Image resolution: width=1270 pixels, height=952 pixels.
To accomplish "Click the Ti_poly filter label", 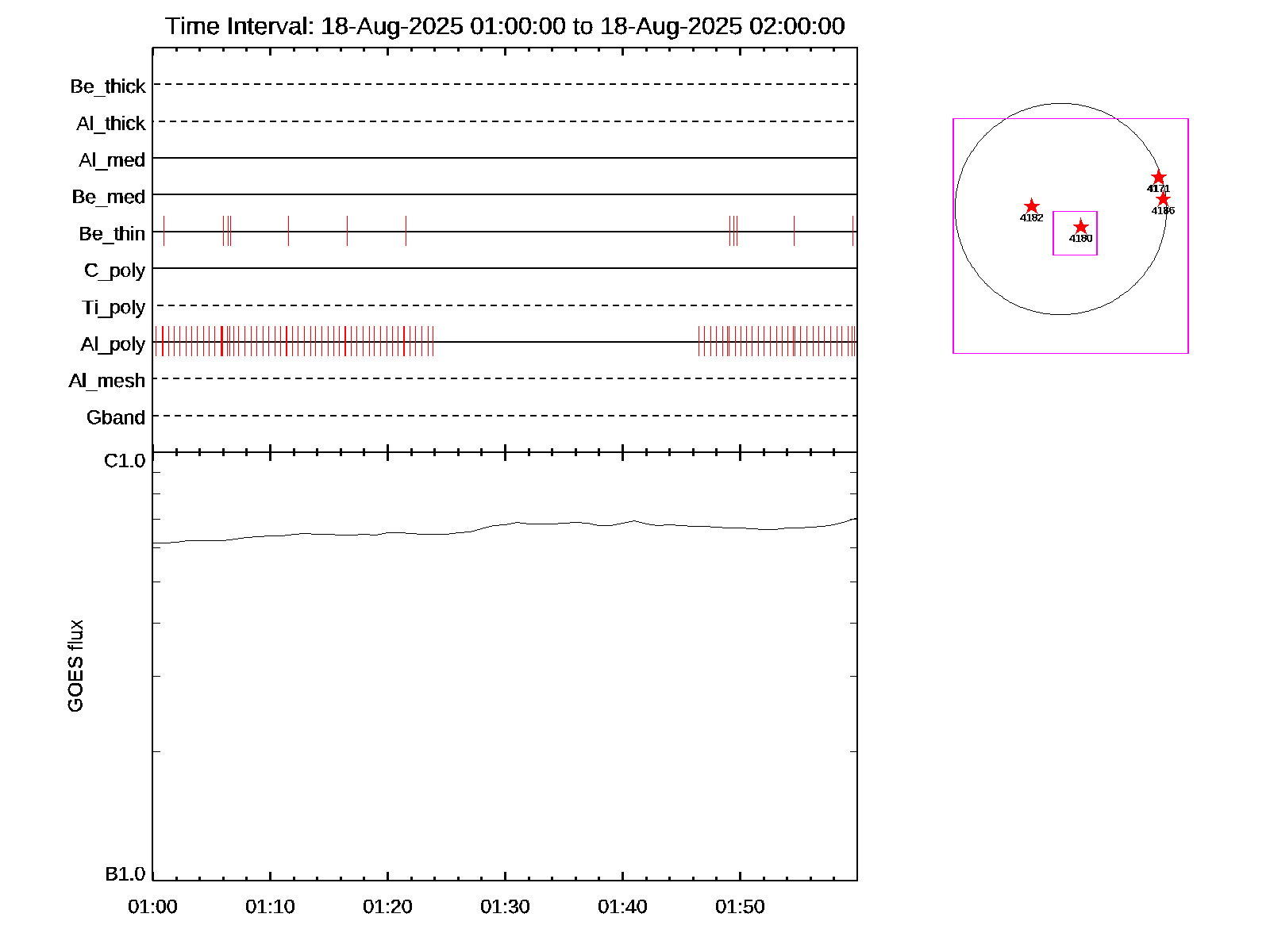I will (114, 307).
